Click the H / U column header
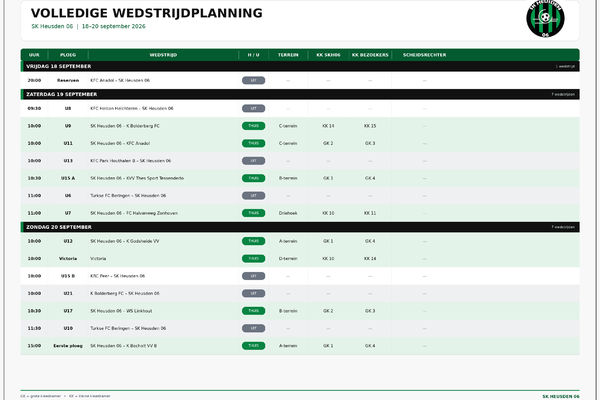The image size is (600, 400). pyautogui.click(x=253, y=55)
